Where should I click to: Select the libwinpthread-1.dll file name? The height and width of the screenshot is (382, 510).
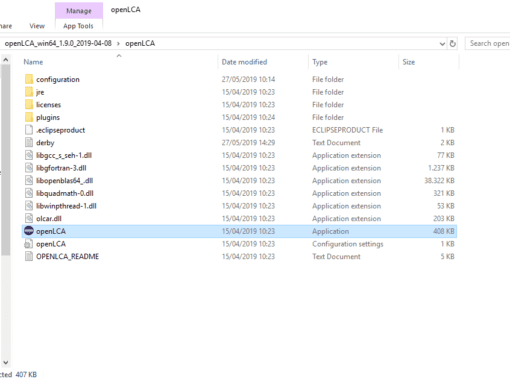pos(66,206)
